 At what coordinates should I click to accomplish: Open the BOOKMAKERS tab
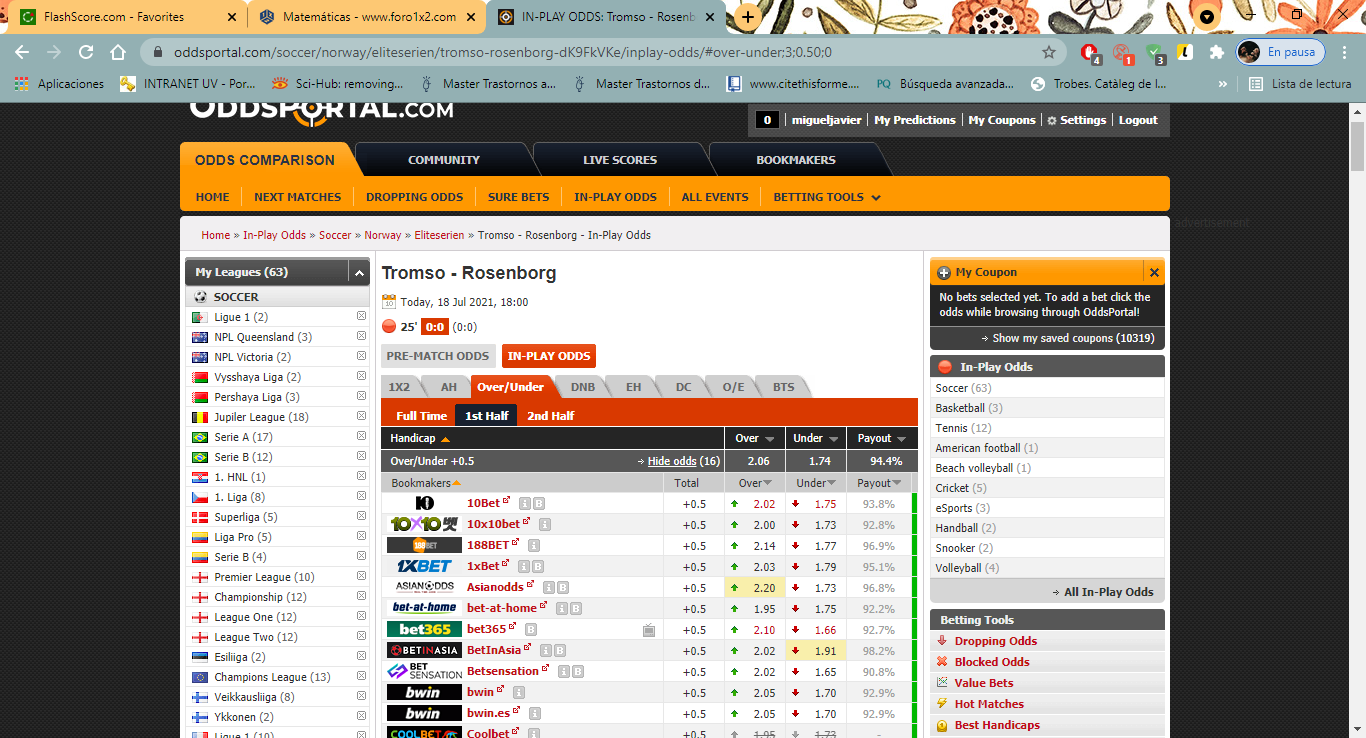click(796, 160)
